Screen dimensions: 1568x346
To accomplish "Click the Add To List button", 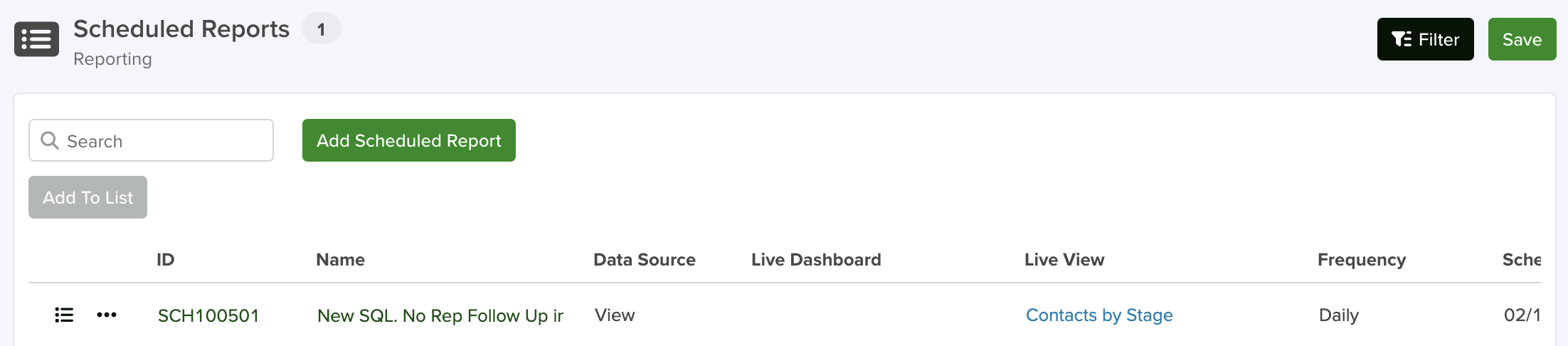I will pos(88,197).
